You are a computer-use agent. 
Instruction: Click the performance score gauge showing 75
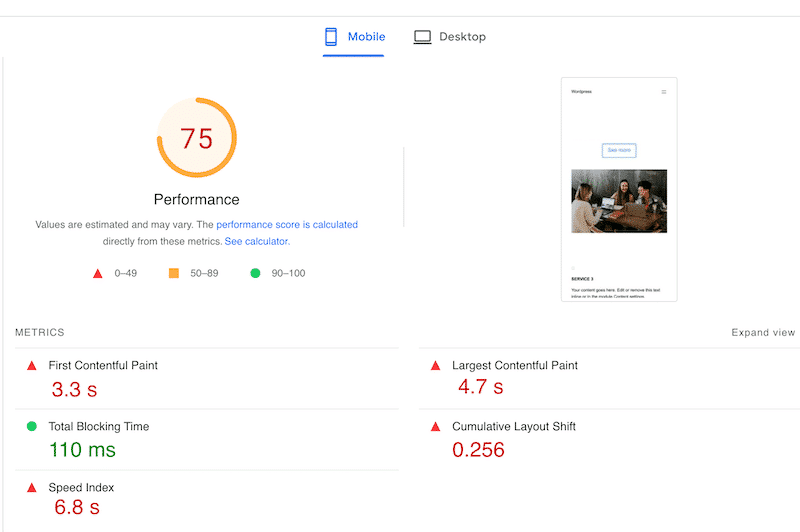(196, 138)
